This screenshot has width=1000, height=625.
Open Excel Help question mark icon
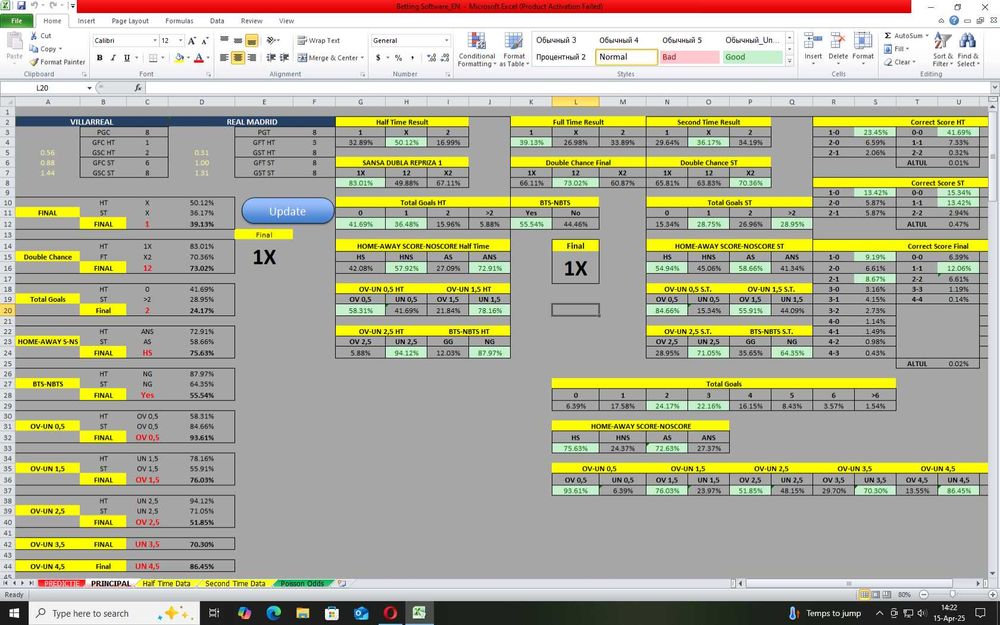953,20
